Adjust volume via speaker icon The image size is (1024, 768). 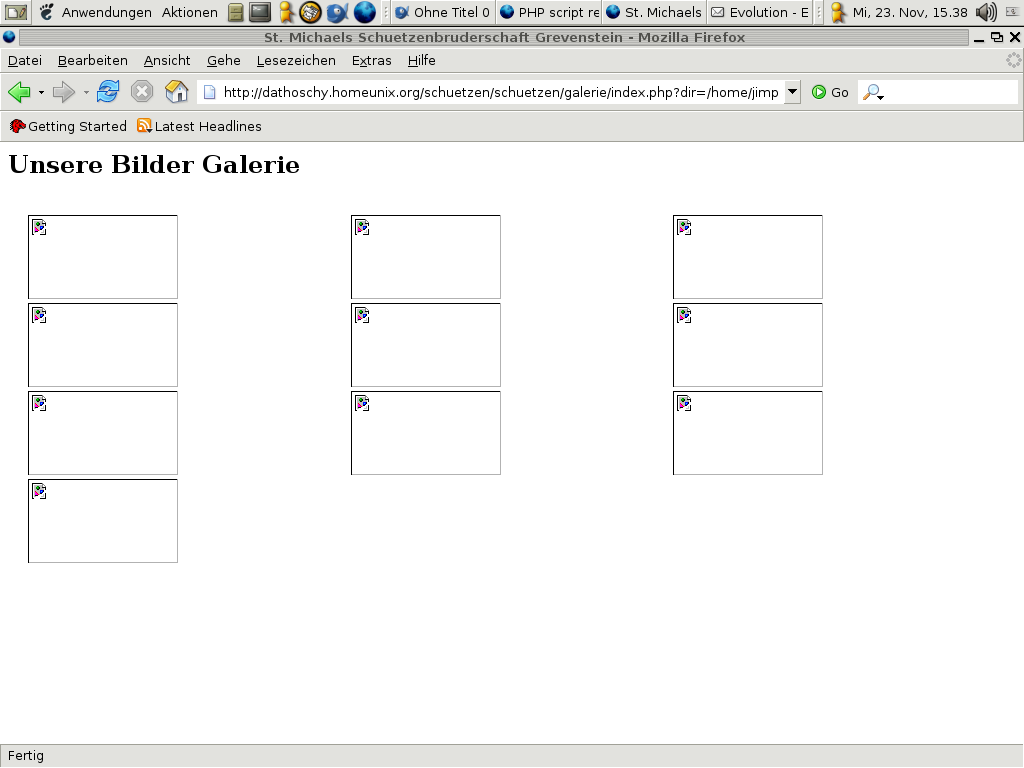pos(986,12)
